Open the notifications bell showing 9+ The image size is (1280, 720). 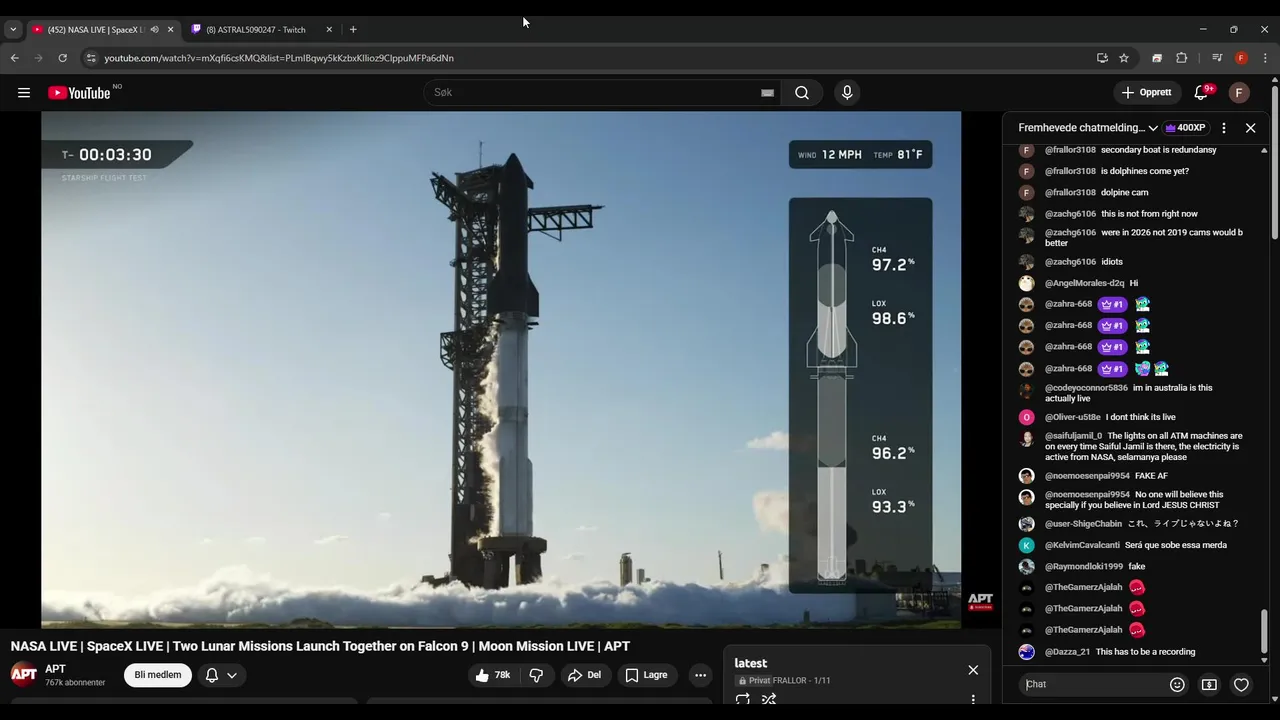click(x=1201, y=93)
